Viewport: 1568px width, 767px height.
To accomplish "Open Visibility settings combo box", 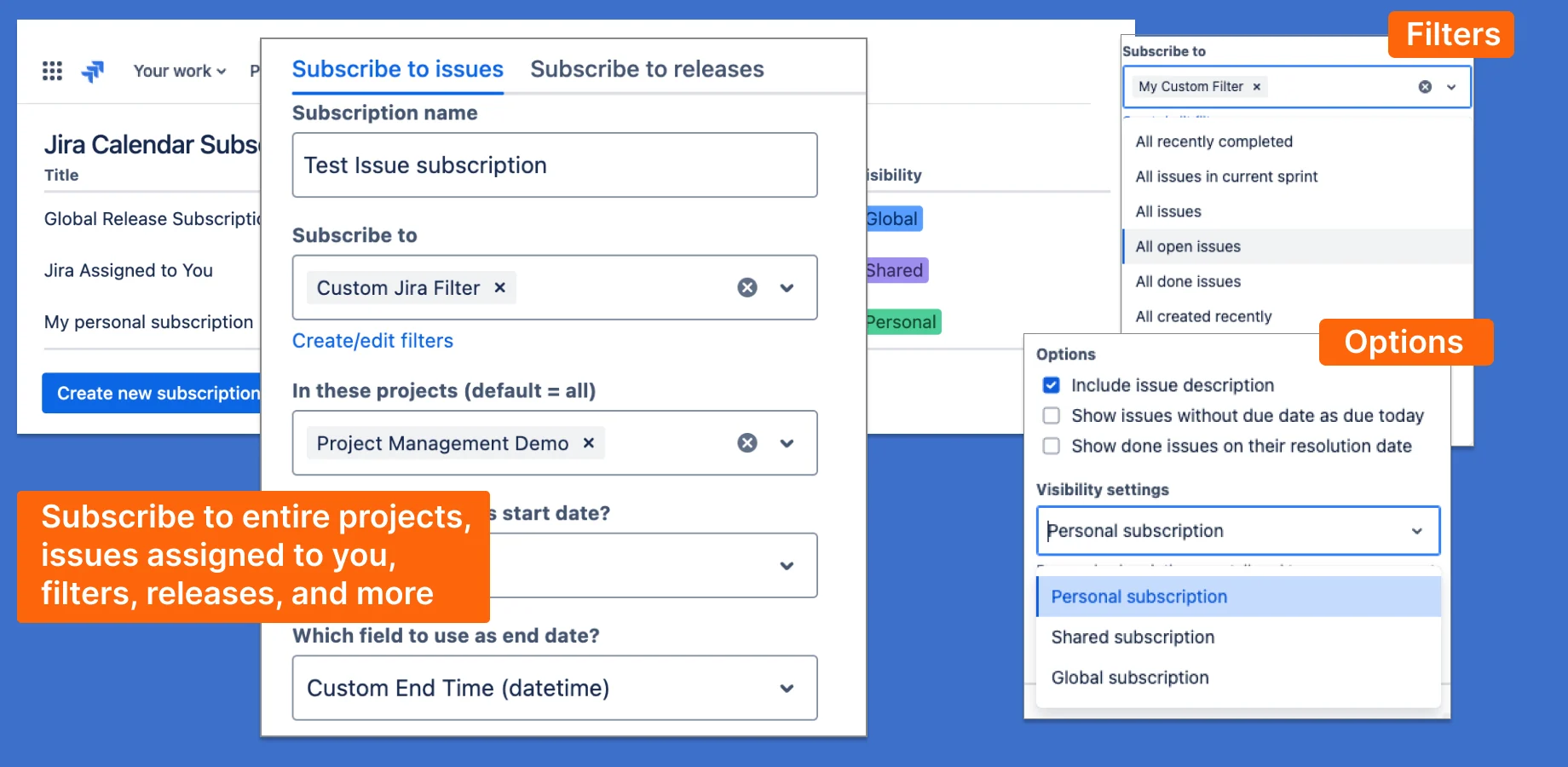I will (x=1238, y=531).
